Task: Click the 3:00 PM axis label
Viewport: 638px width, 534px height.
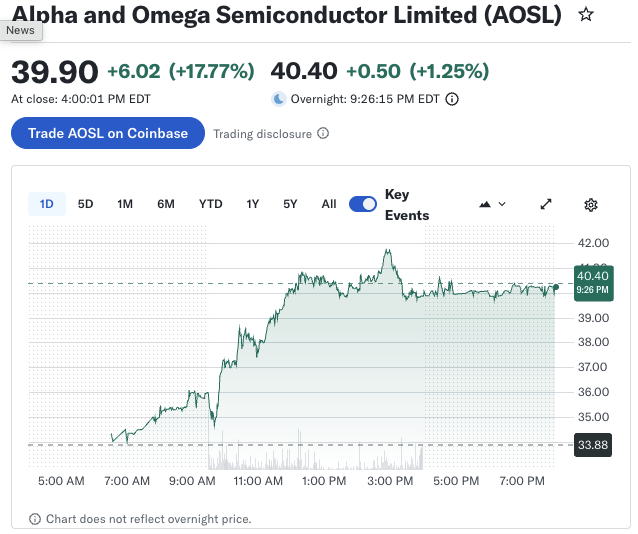Action: click(x=390, y=481)
